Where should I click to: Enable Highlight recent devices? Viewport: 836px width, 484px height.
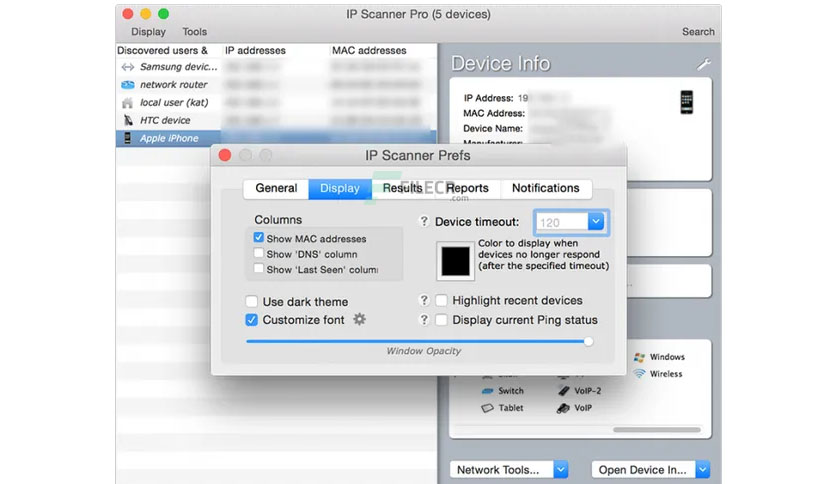[441, 300]
